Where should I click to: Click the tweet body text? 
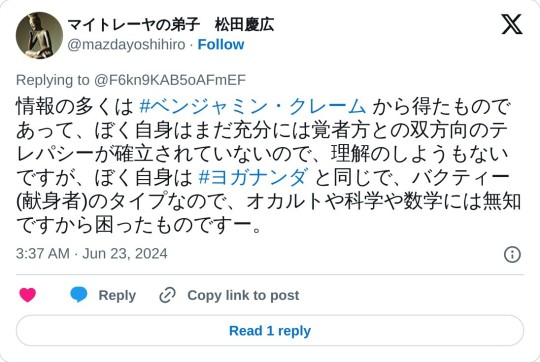point(269,166)
